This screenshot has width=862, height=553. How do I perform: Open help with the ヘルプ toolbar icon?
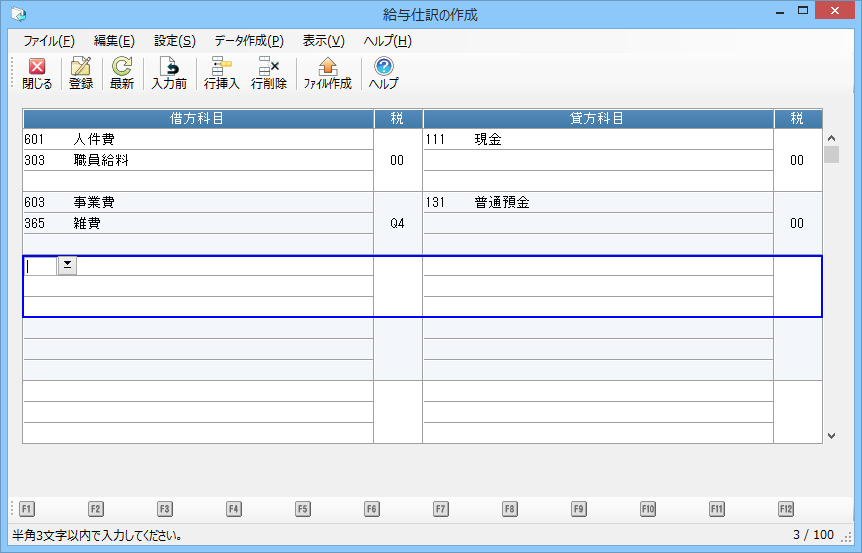point(383,73)
